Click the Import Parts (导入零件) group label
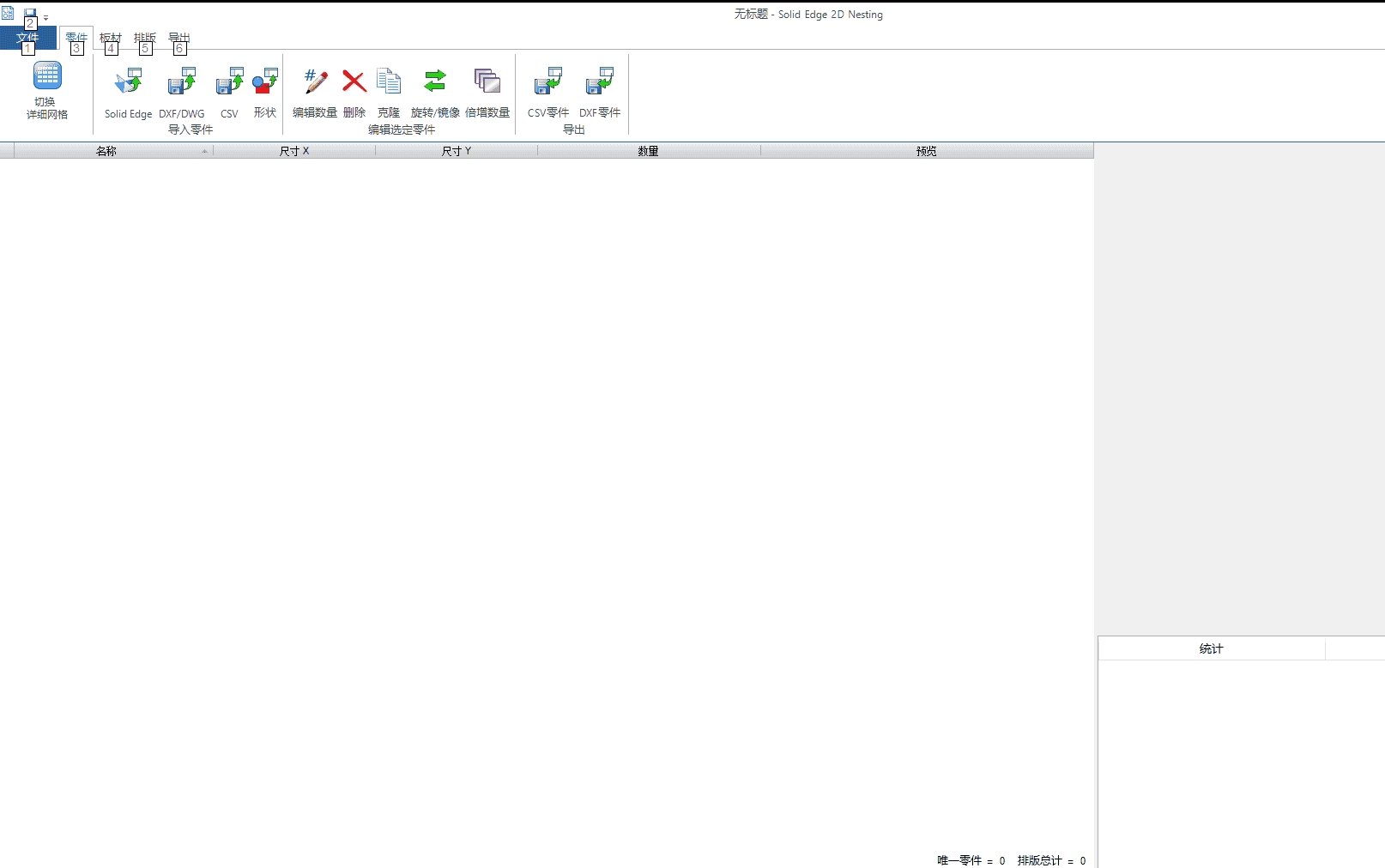This screenshot has height=868, width=1385. coord(191,130)
